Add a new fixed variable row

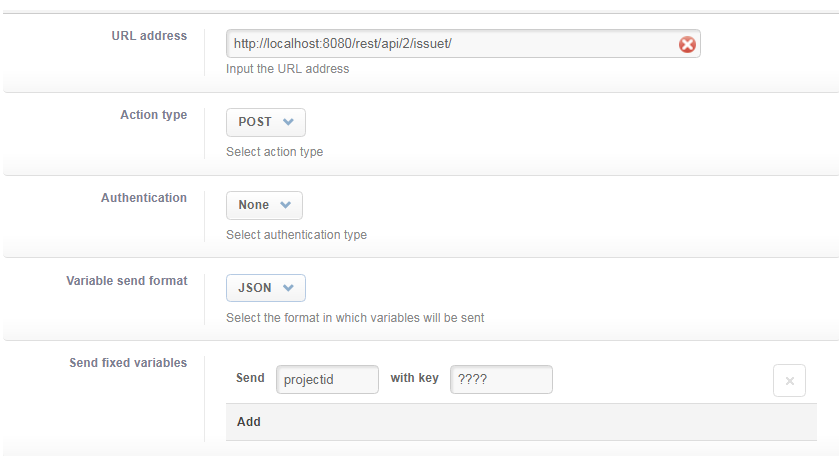521,422
